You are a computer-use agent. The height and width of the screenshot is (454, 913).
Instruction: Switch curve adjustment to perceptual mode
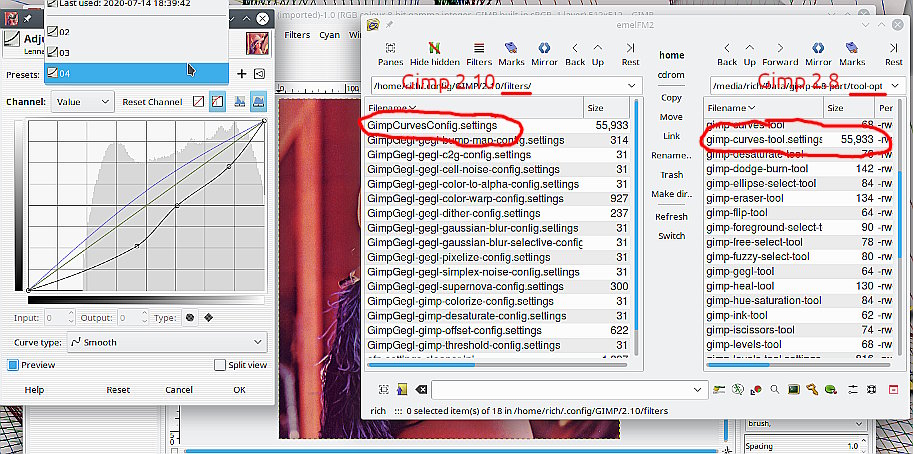217,102
